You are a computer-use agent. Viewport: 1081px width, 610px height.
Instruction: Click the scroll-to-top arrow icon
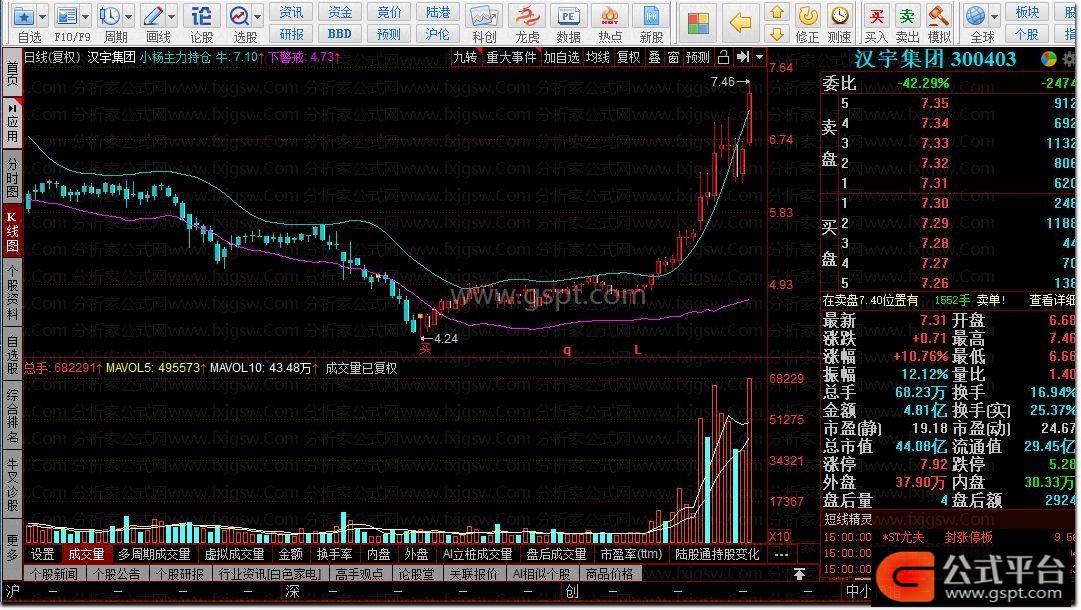[x=799, y=574]
